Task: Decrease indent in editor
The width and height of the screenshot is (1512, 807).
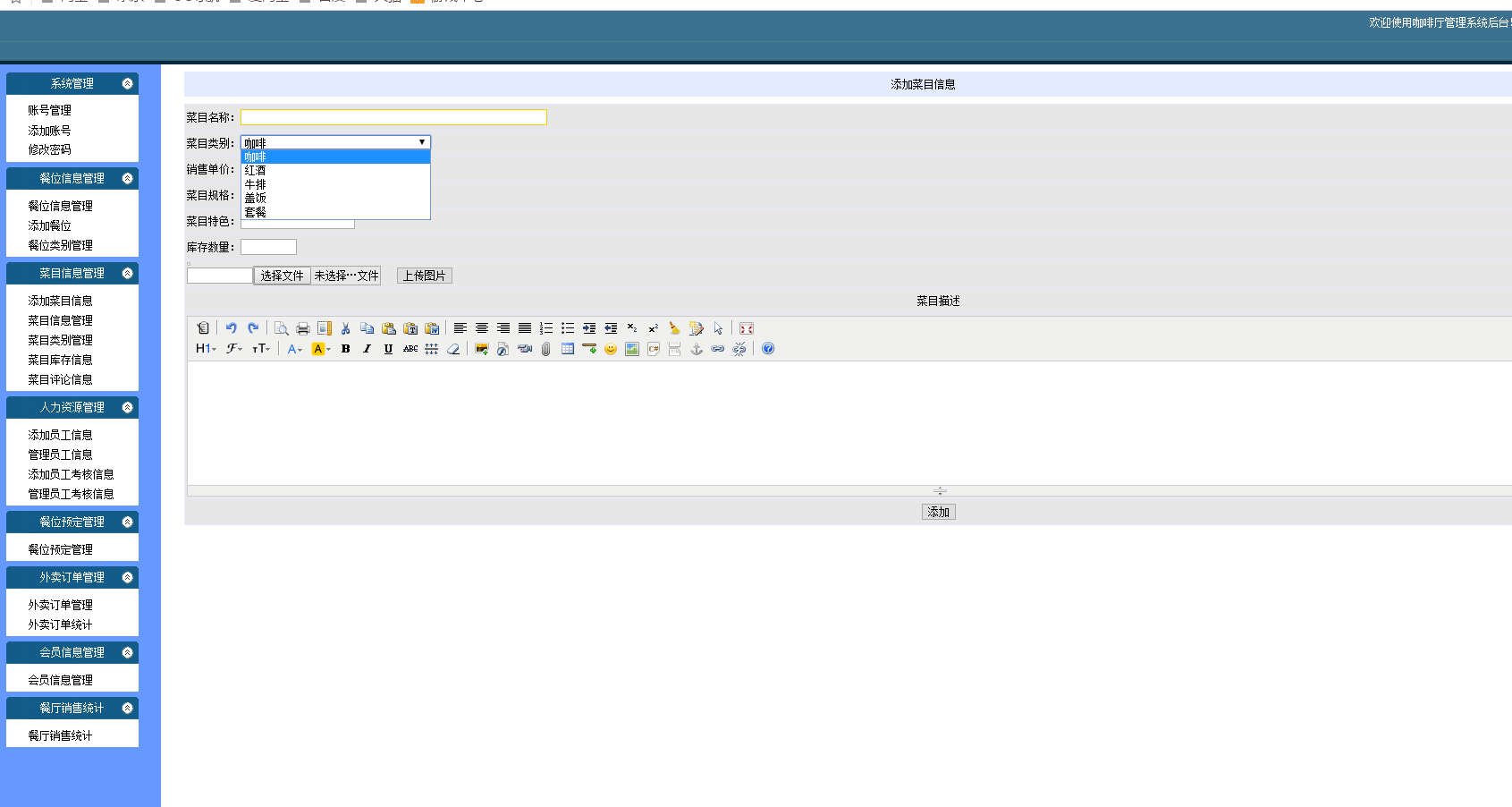Action: click(611, 328)
